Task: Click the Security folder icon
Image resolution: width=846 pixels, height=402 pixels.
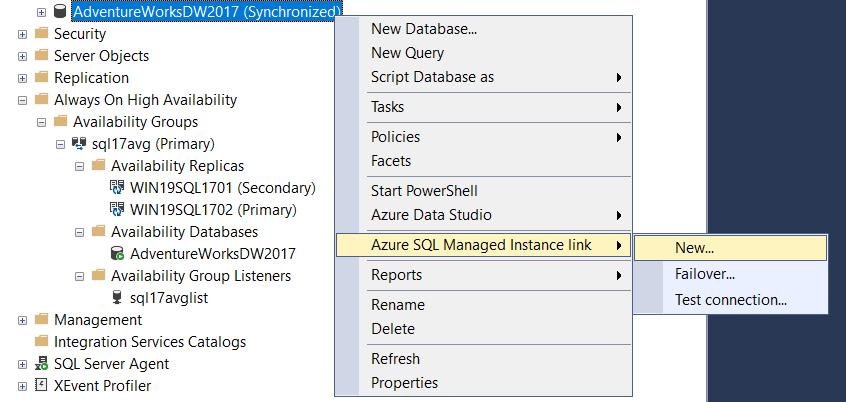Action: click(41, 33)
